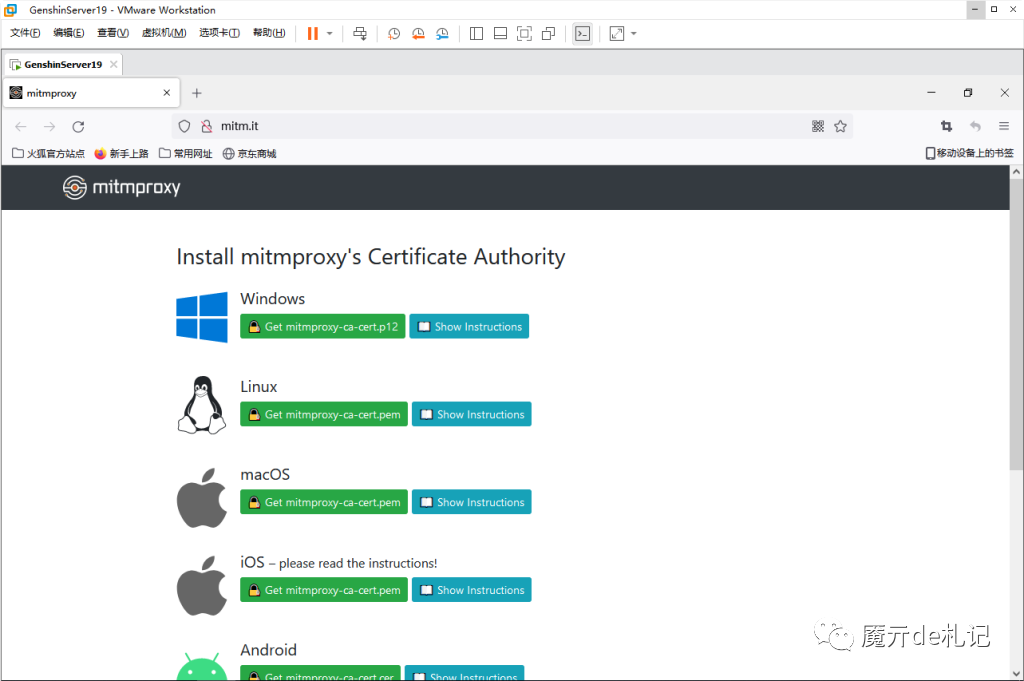Open the 火狐官方站点 bookmark folder
The width and height of the screenshot is (1024, 681).
pyautogui.click(x=49, y=153)
